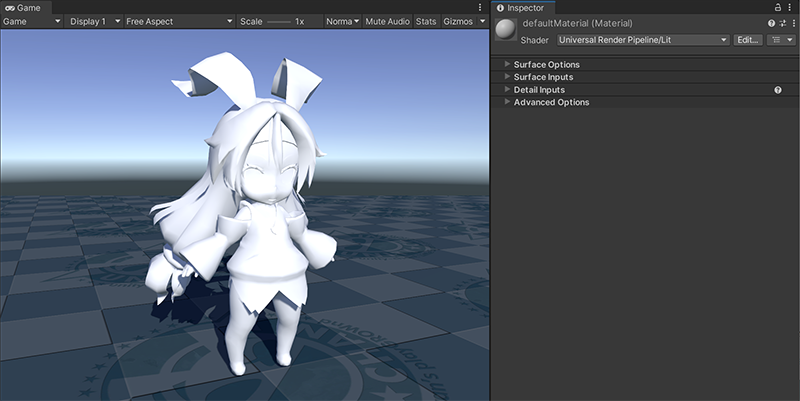Click the defaultMaterial preview sphere thumbnail
The width and height of the screenshot is (800, 401).
(x=506, y=30)
